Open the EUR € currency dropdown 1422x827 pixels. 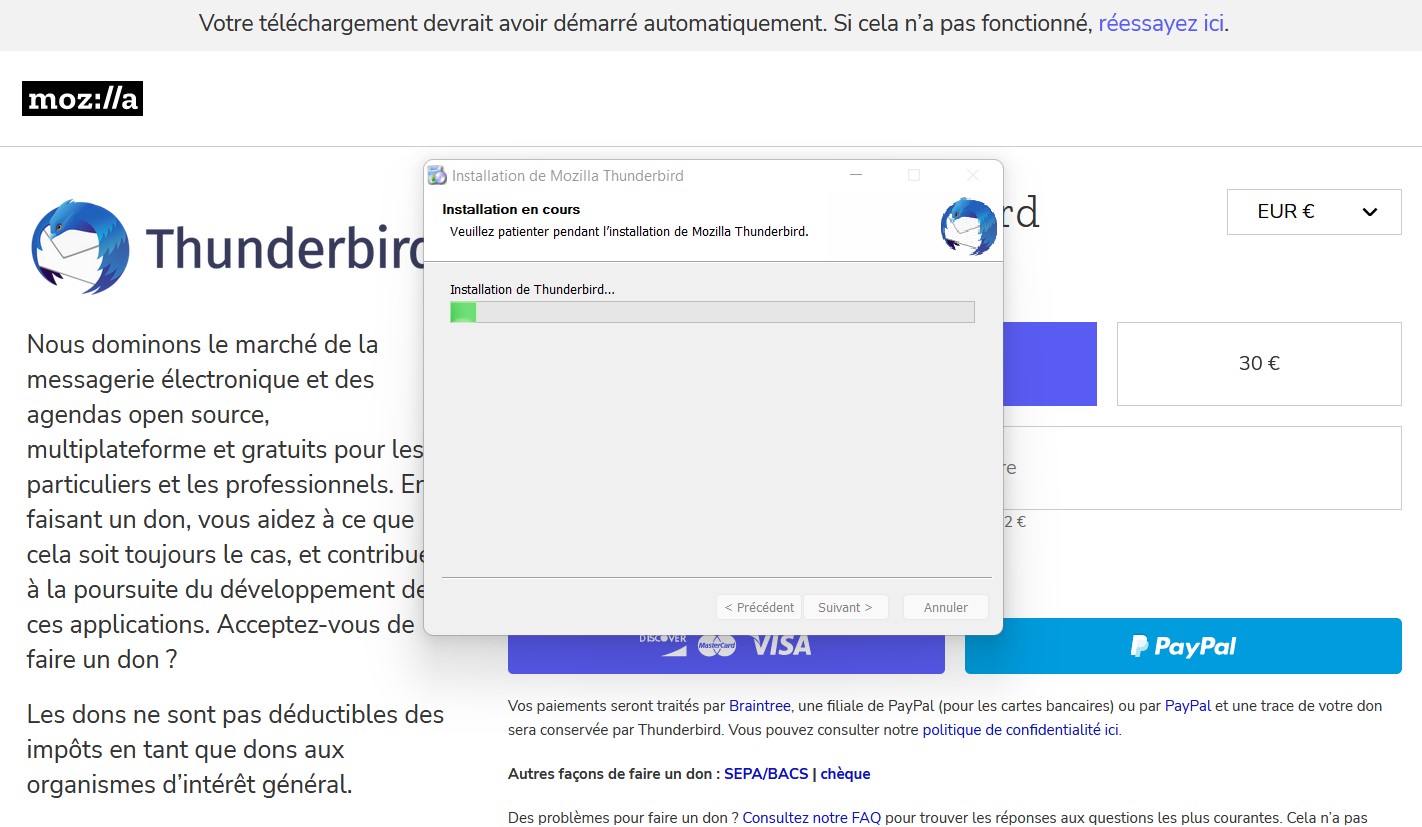point(1313,212)
